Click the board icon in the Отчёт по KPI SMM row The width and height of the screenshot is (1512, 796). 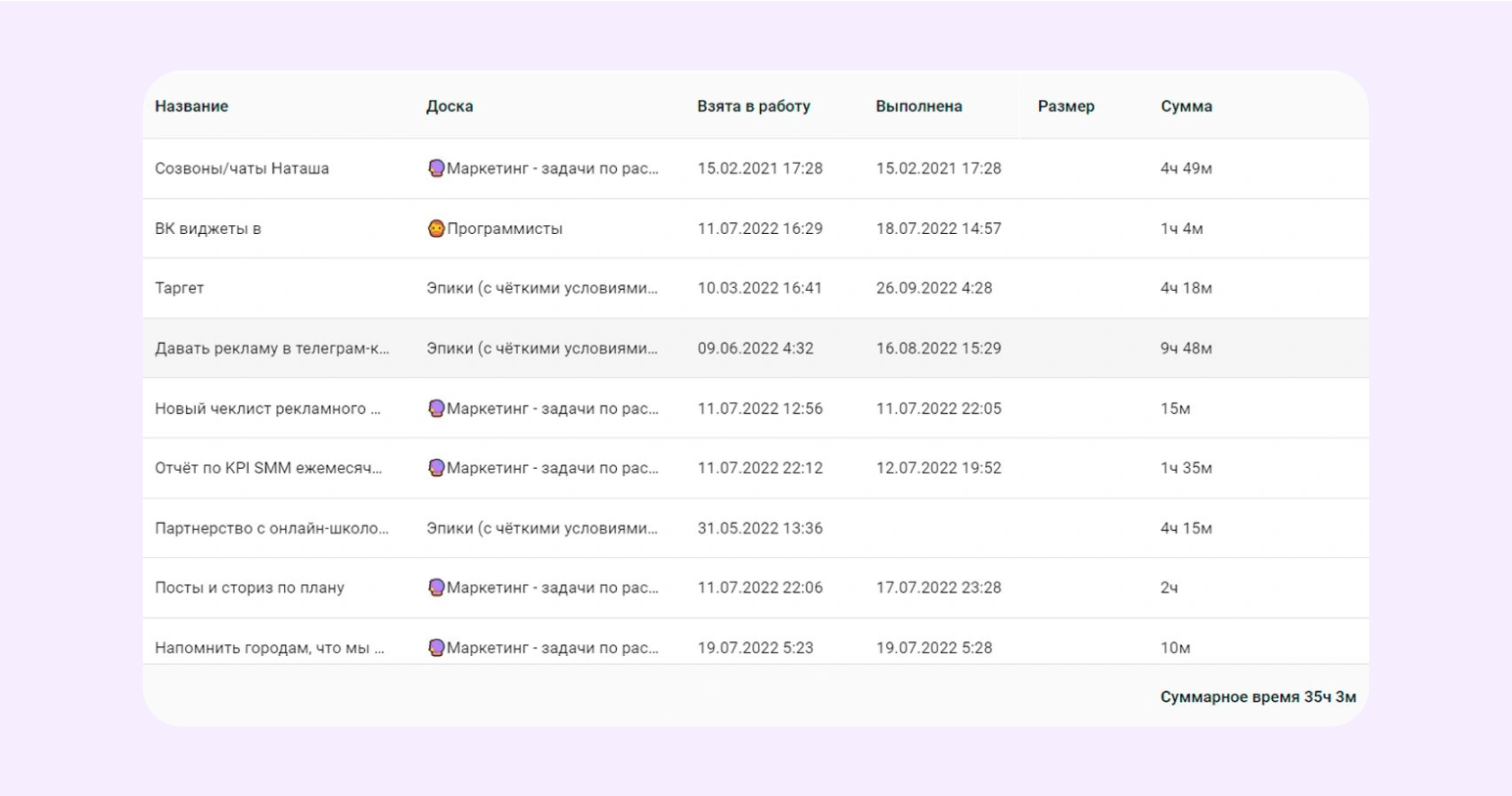(x=436, y=468)
